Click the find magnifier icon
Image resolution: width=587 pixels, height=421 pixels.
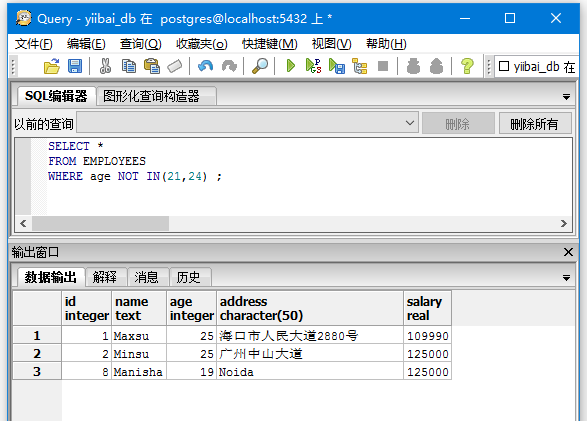pos(260,67)
